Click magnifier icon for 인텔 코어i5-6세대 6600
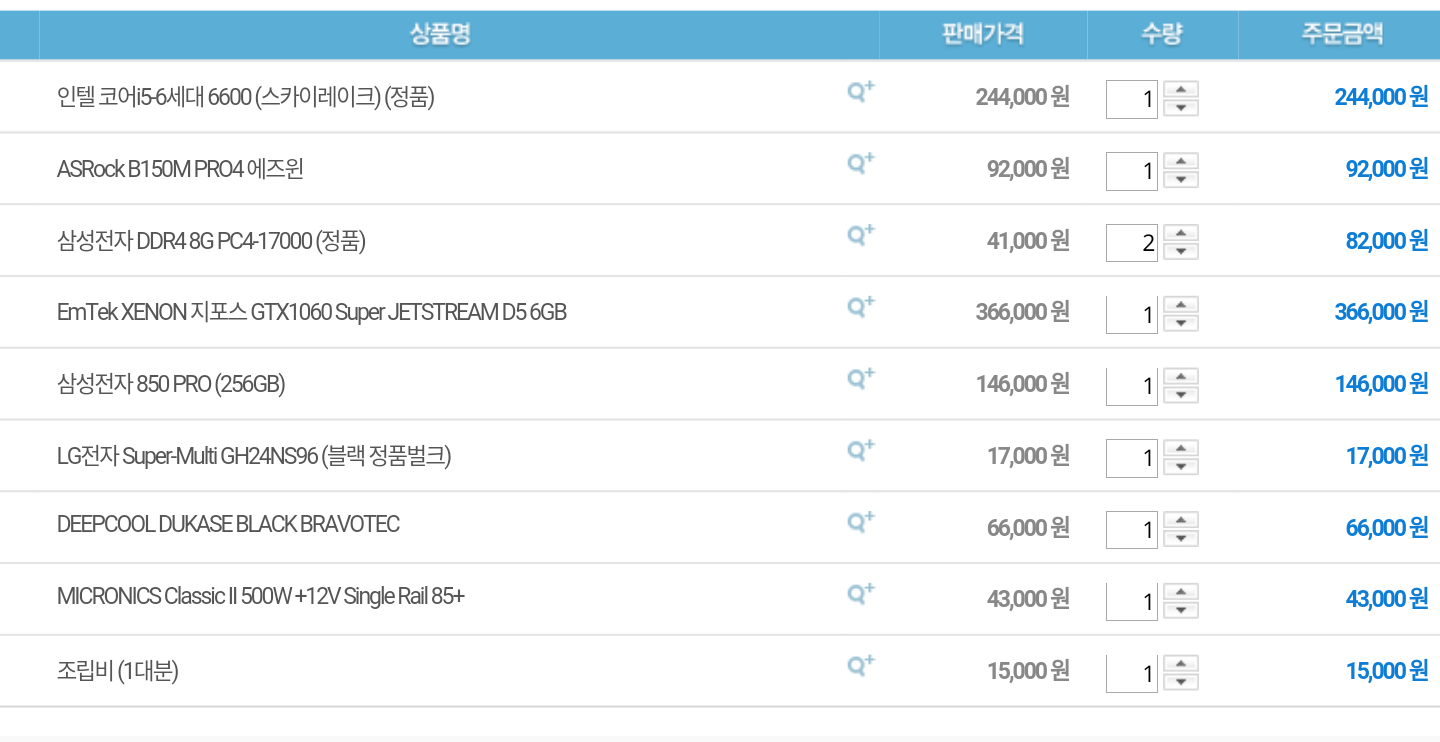Screen dimensions: 1440x742 pos(860,92)
